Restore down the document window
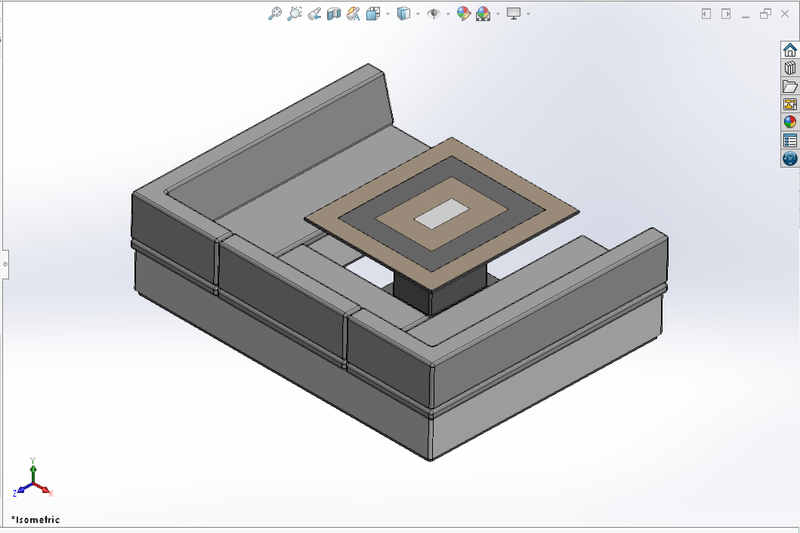This screenshot has width=800, height=533. pos(765,14)
